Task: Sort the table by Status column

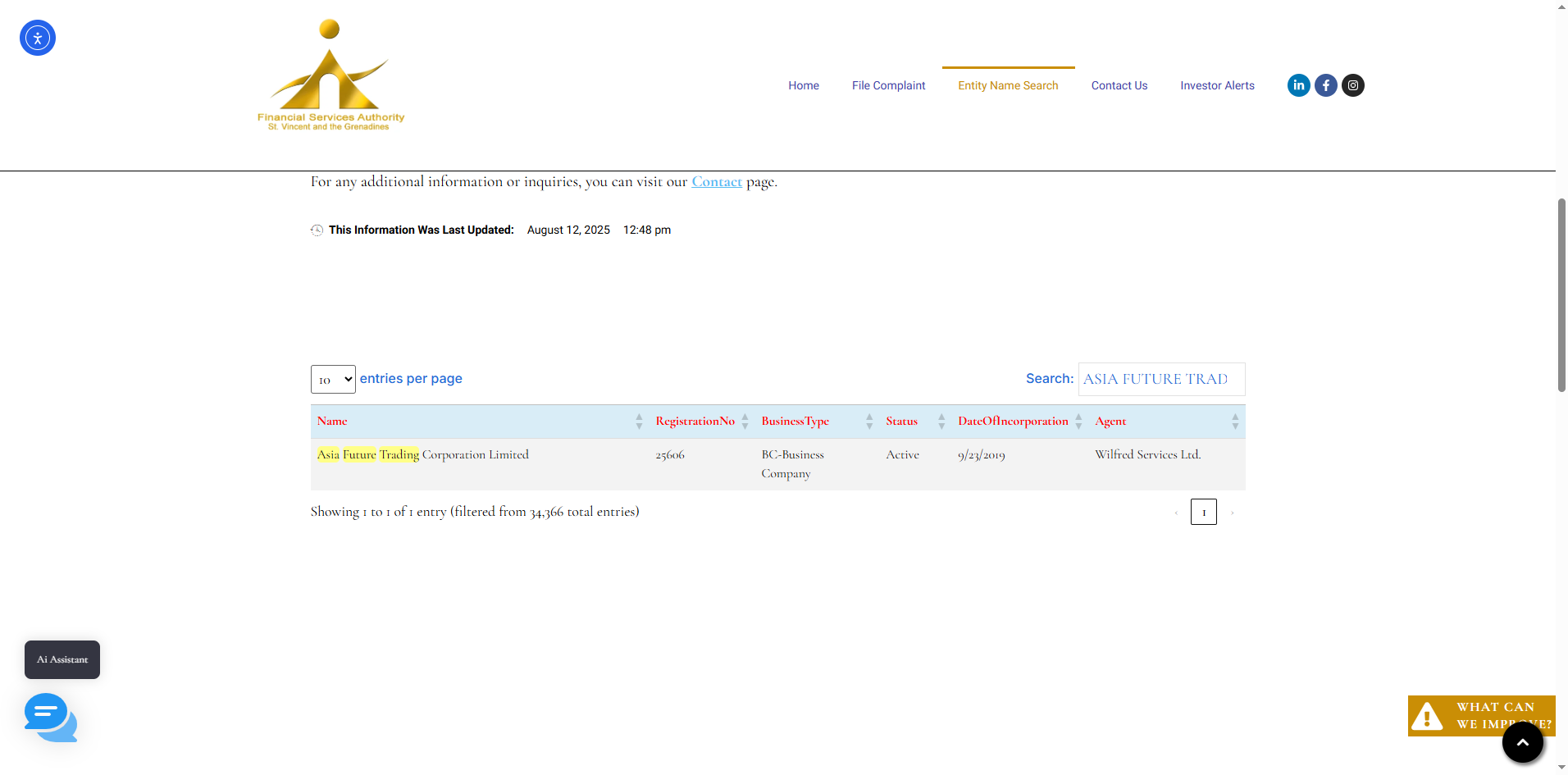Action: pos(901,422)
